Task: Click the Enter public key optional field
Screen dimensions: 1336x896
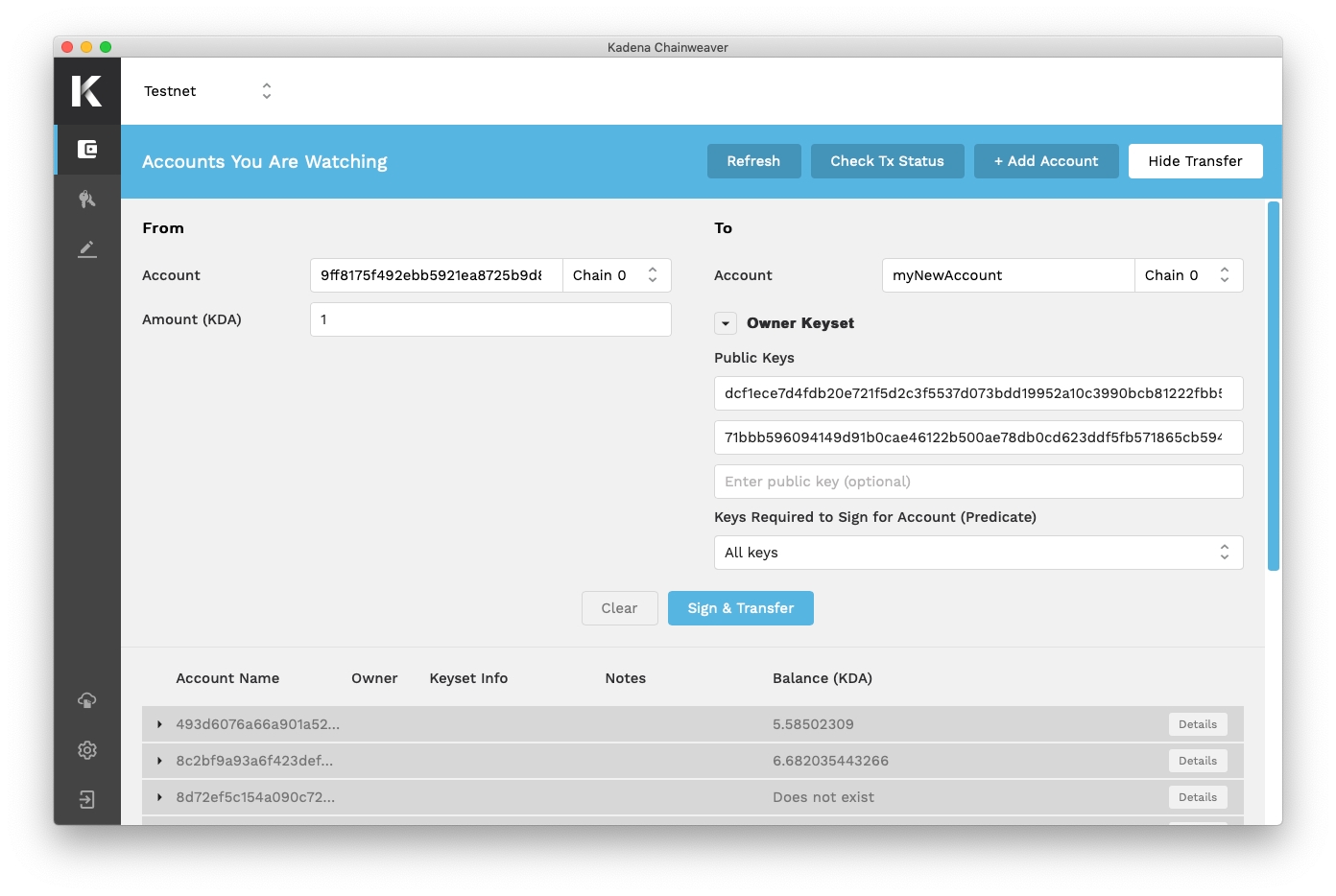Action: 978,482
